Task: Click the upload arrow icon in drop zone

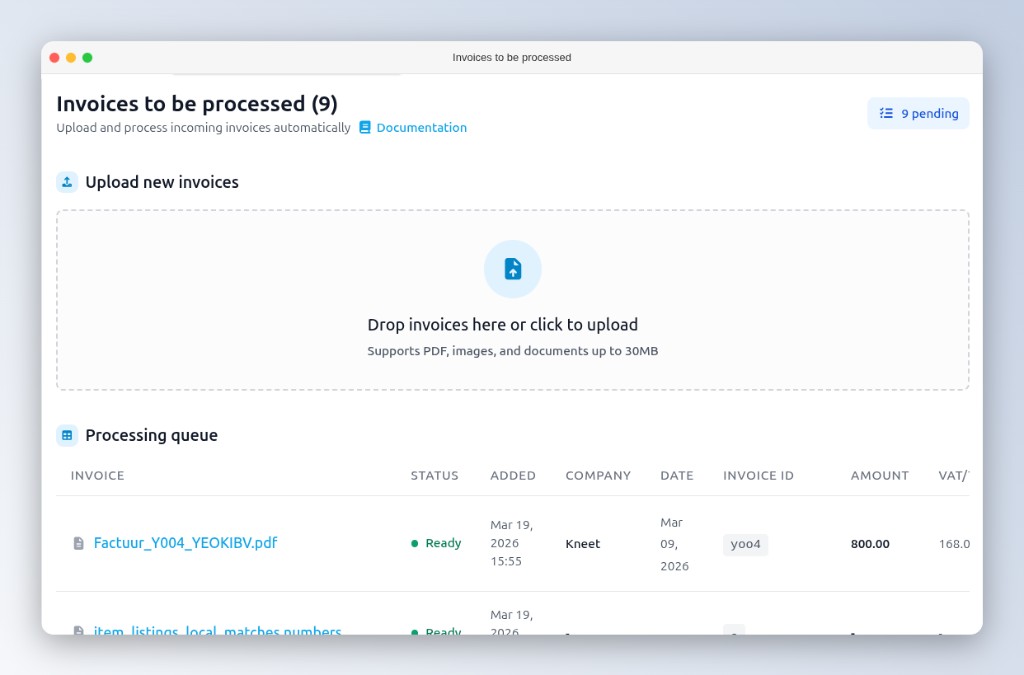Action: click(x=512, y=269)
